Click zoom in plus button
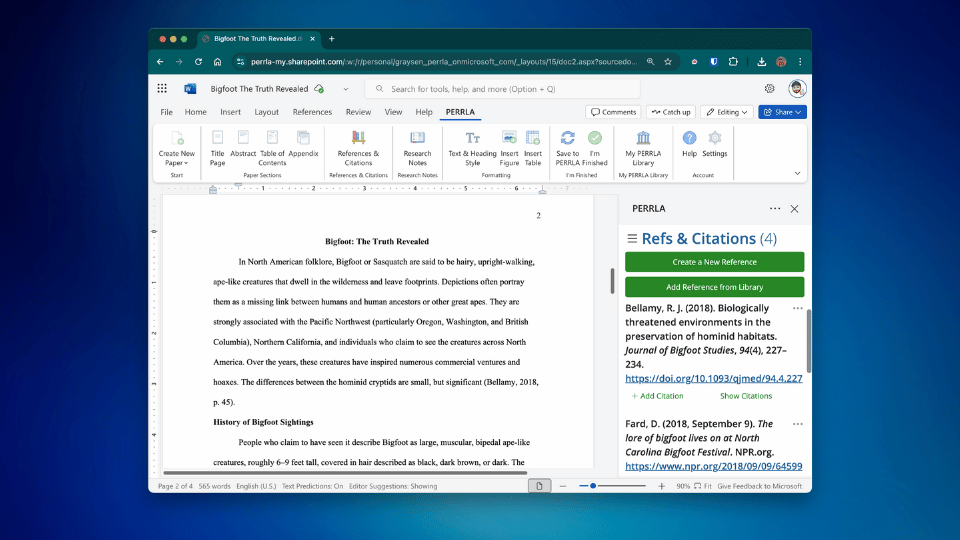The width and height of the screenshot is (960, 540). tap(661, 486)
